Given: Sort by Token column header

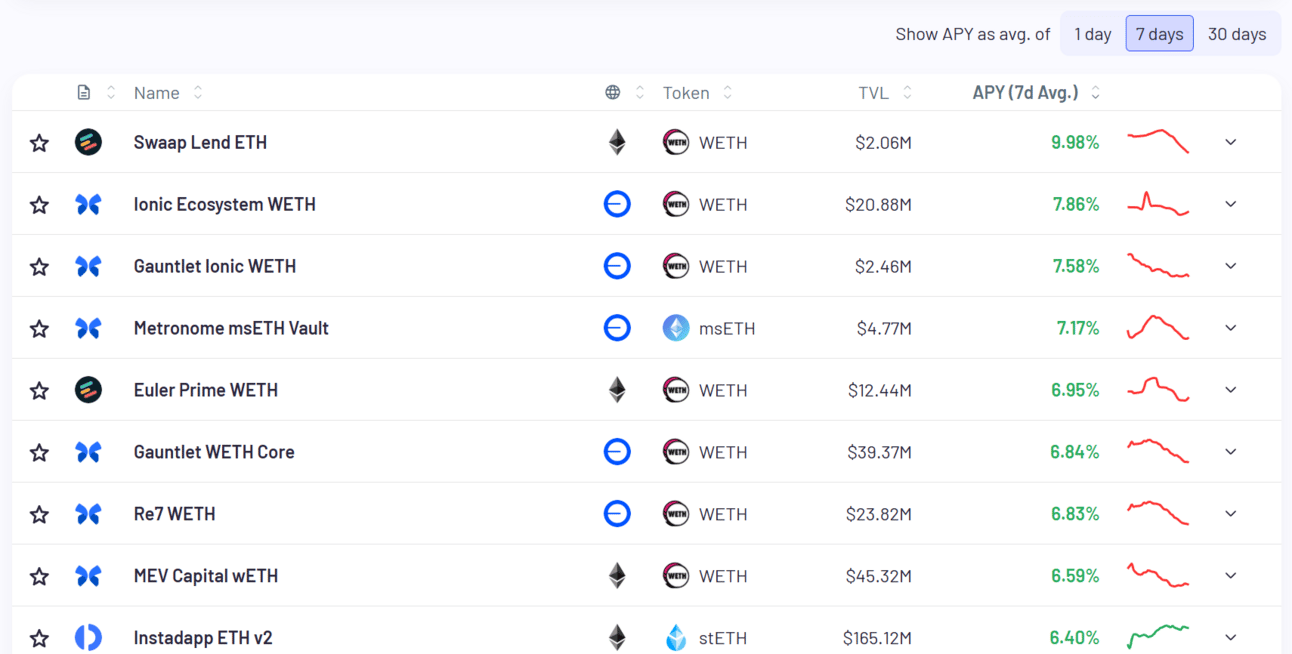Looking at the screenshot, I should pos(697,93).
